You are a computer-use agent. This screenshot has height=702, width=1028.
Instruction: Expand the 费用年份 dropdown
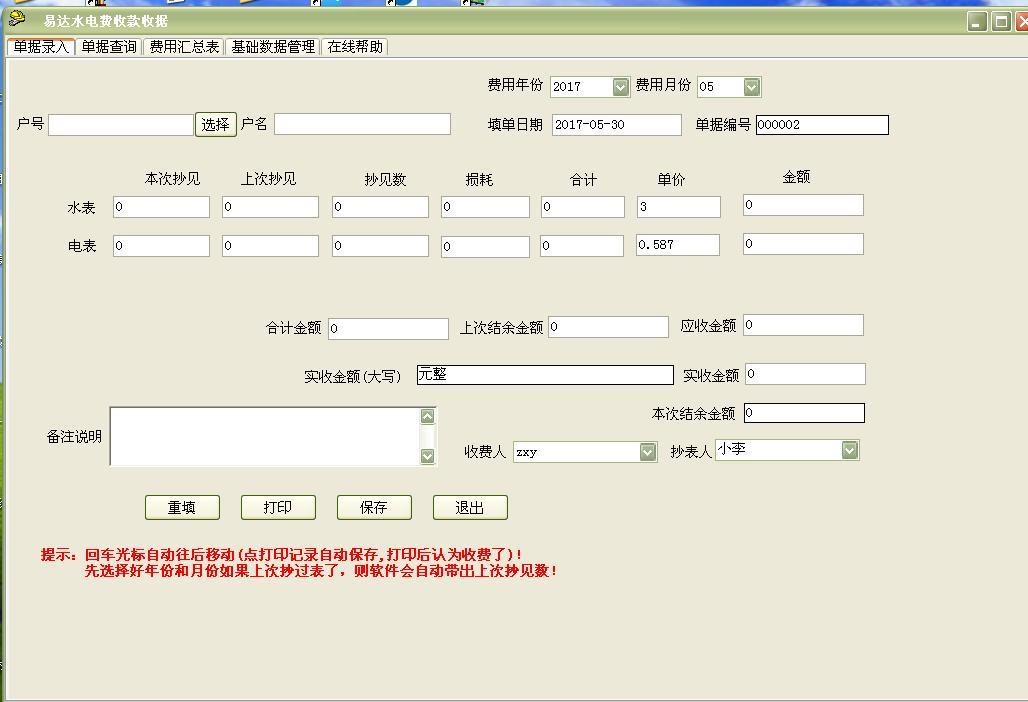[x=620, y=87]
